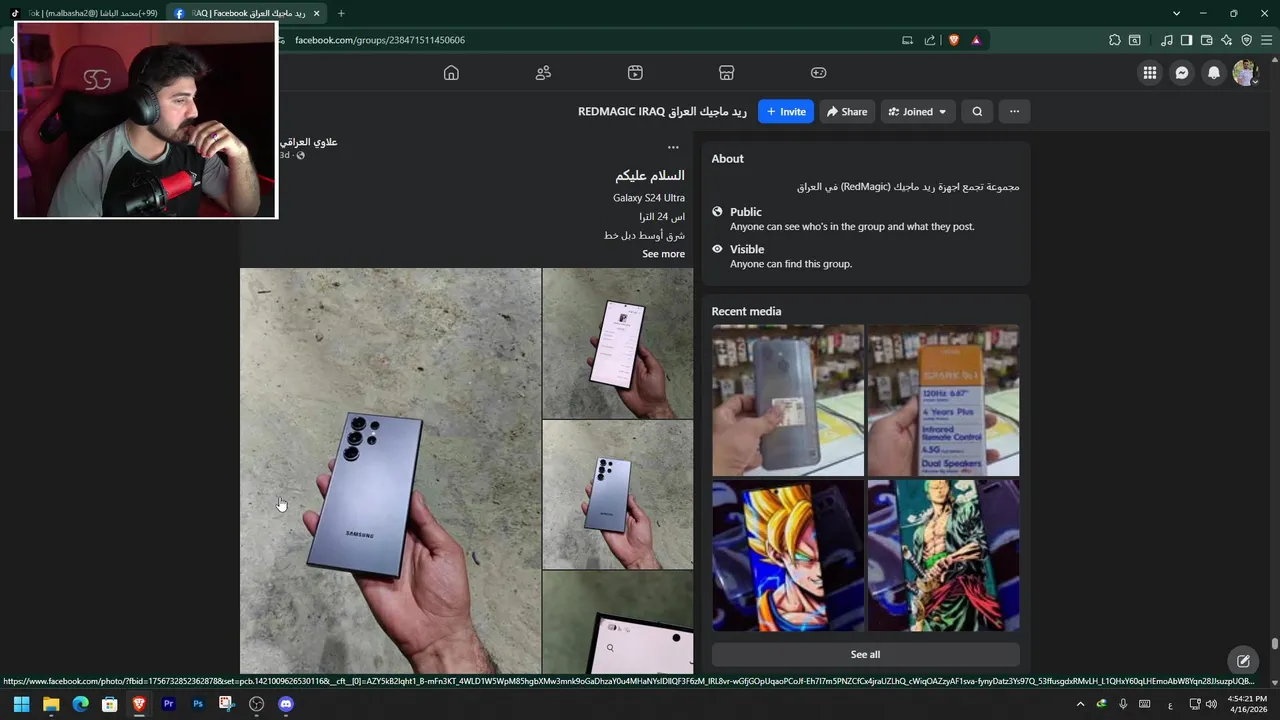Expand the Joined dropdown button
Image resolution: width=1280 pixels, height=720 pixels.
point(918,112)
